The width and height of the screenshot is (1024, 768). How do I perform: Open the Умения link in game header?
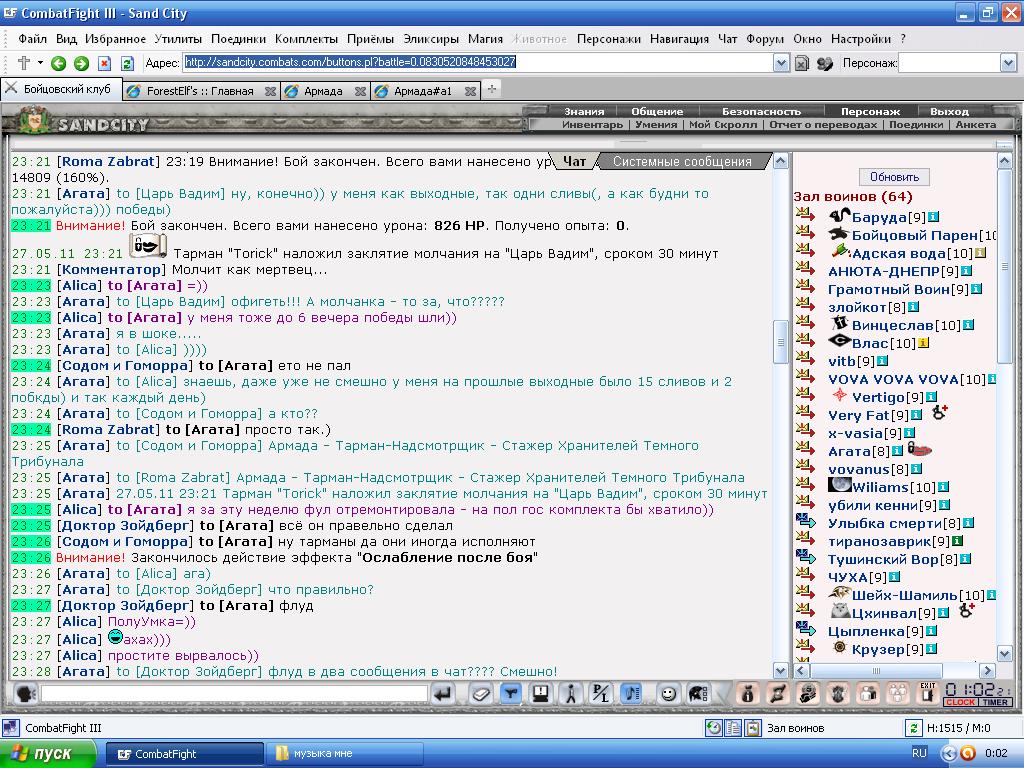click(x=656, y=124)
